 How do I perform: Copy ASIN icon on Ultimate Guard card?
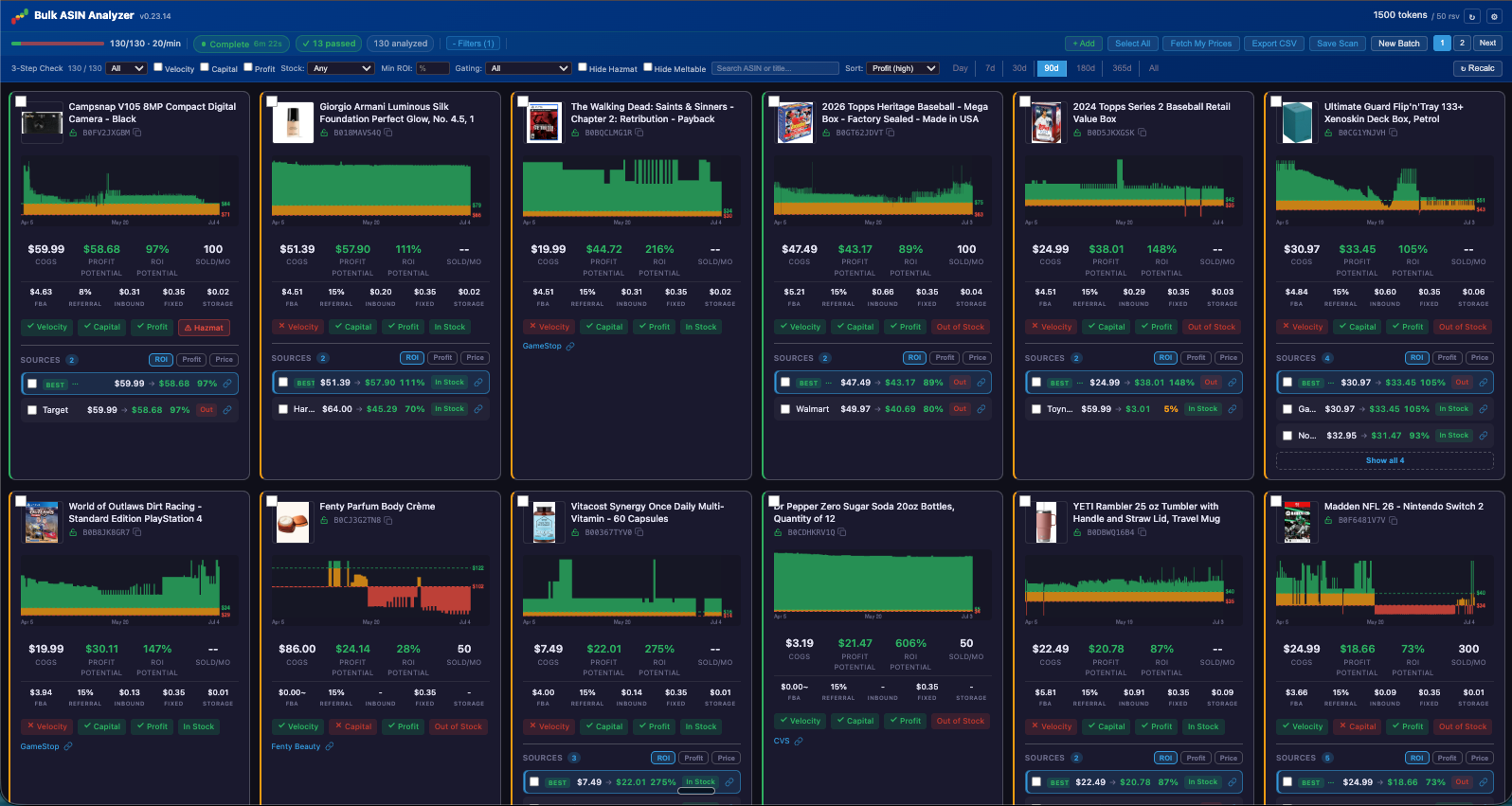pyautogui.click(x=1393, y=133)
